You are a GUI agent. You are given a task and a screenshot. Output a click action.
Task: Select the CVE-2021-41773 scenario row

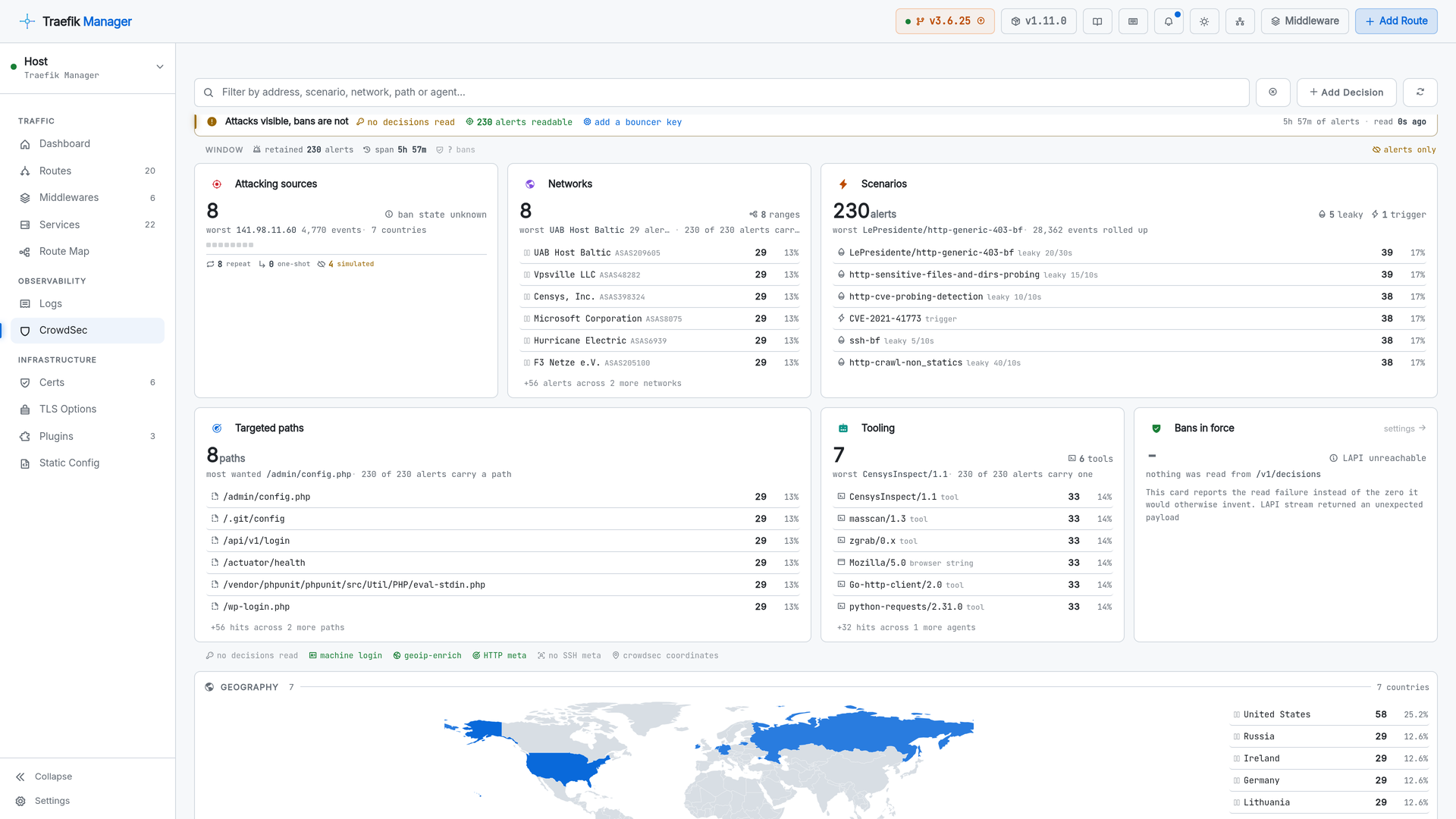[x=1129, y=318]
